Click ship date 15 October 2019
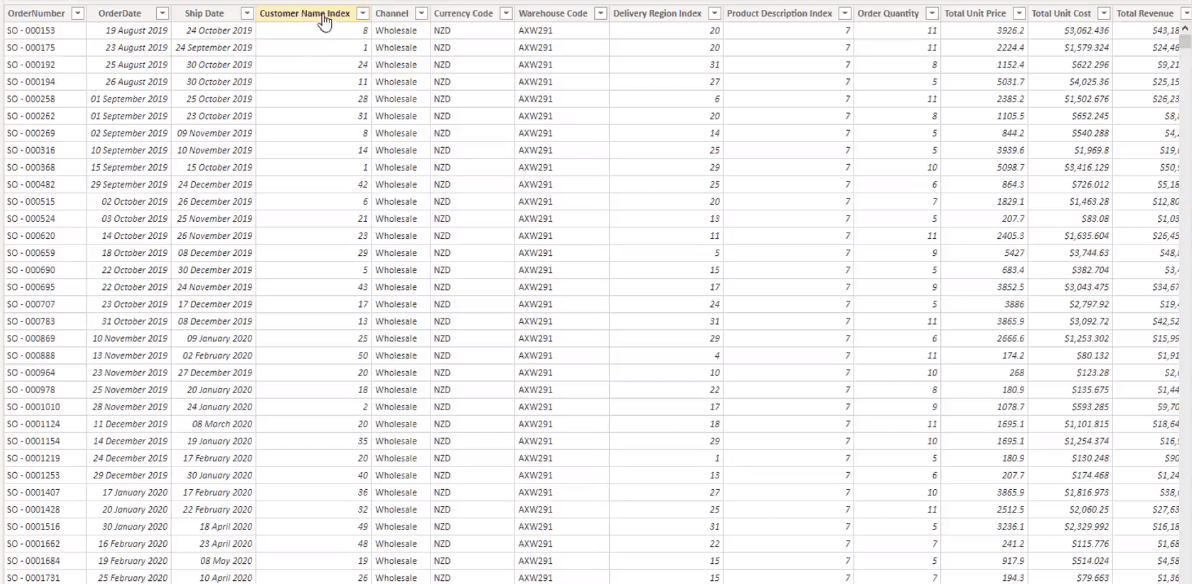1192x584 pixels. [x=213, y=167]
